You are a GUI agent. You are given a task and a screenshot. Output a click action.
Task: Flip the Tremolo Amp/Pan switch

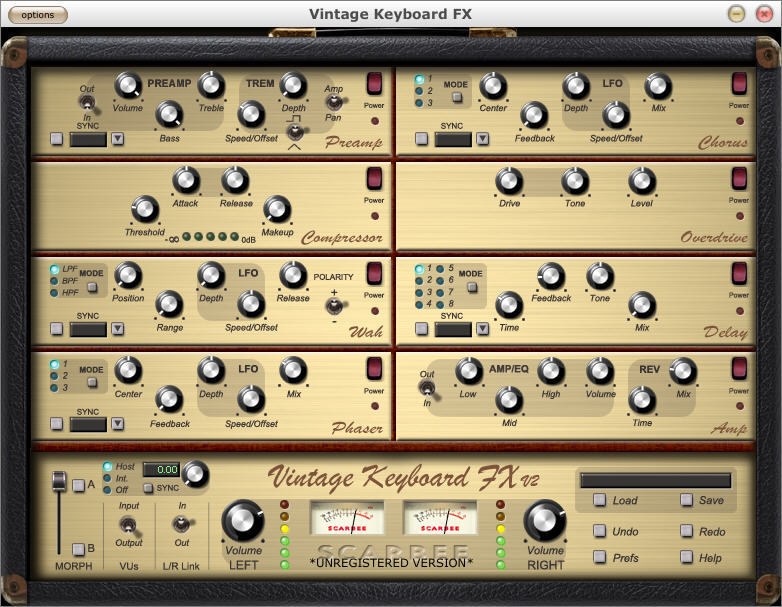[x=334, y=103]
